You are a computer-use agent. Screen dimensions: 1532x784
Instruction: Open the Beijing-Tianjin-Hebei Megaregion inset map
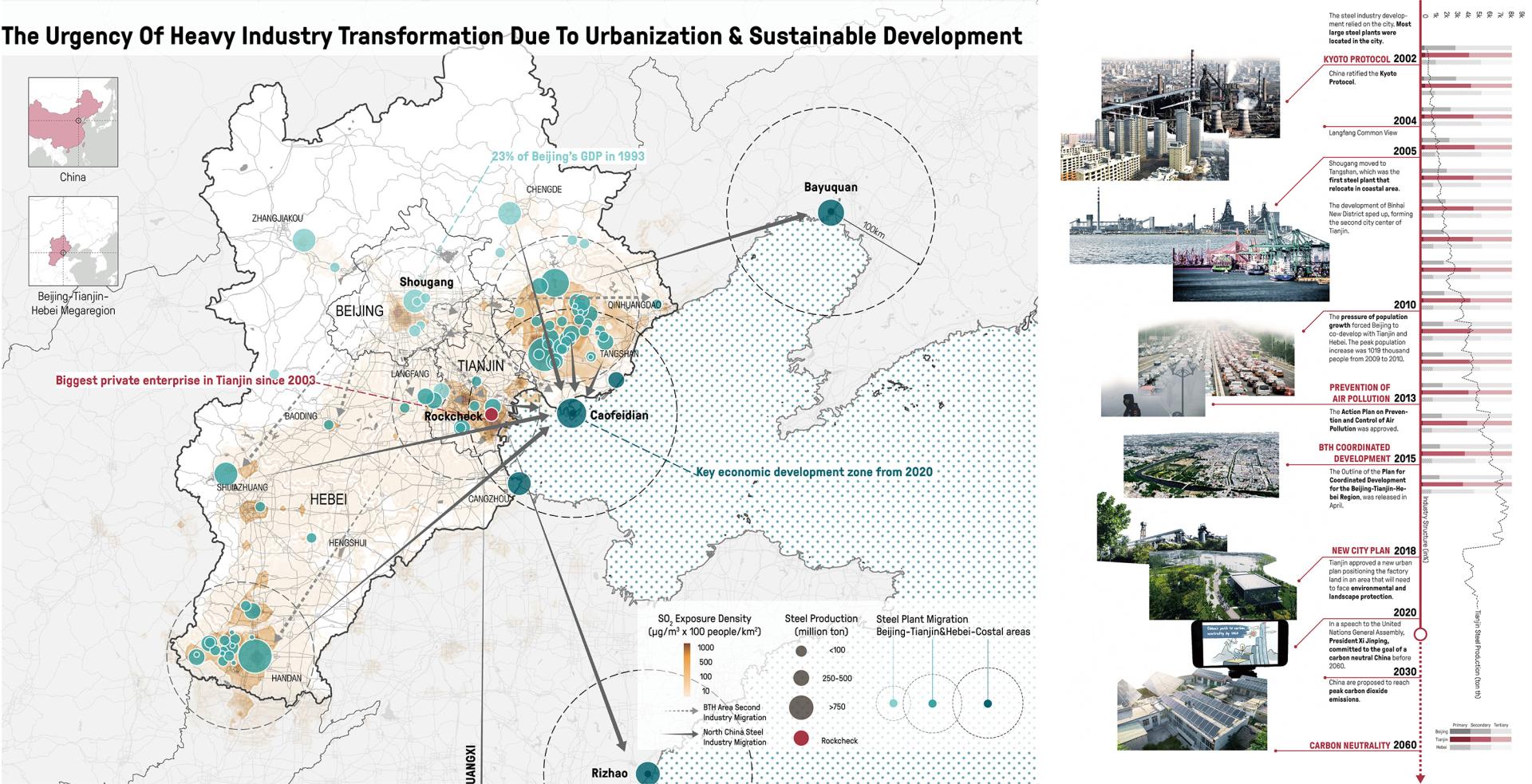click(x=73, y=242)
